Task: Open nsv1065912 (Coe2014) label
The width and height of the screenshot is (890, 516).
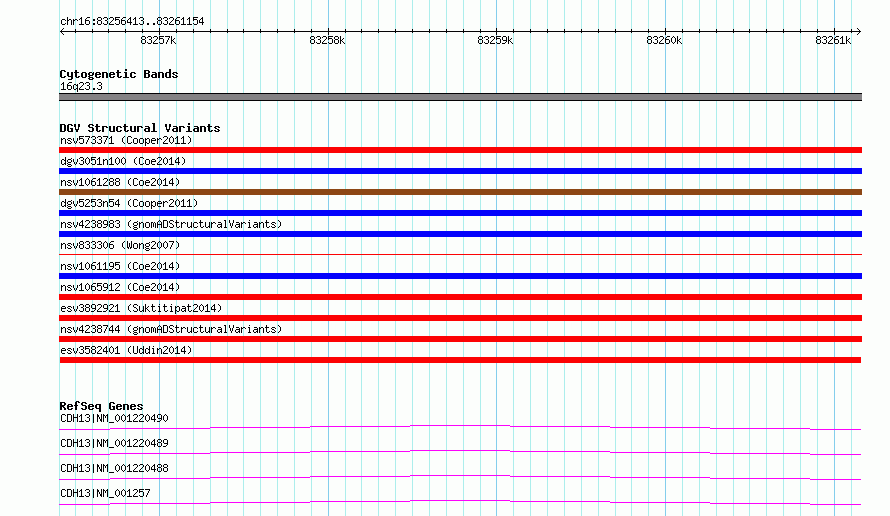Action: 120,287
